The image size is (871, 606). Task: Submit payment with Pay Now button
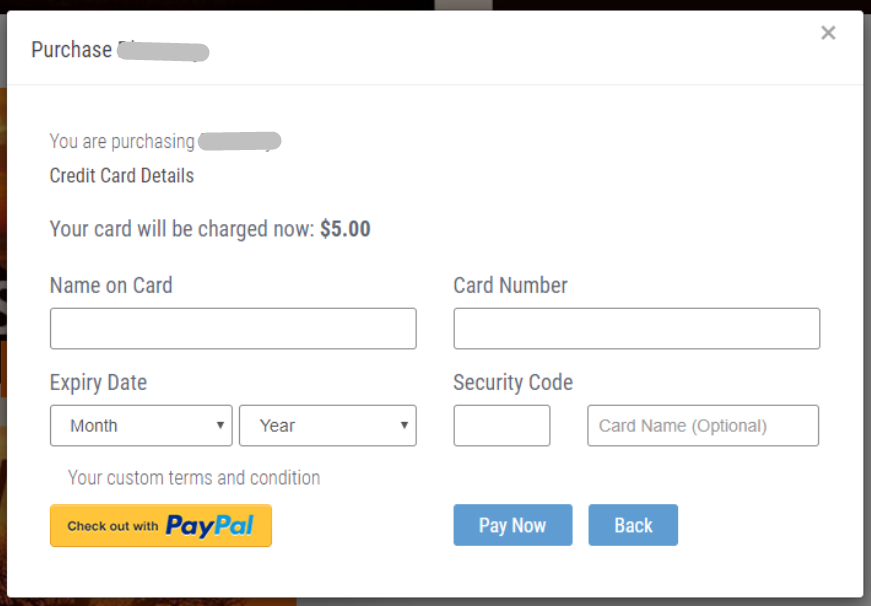point(513,525)
